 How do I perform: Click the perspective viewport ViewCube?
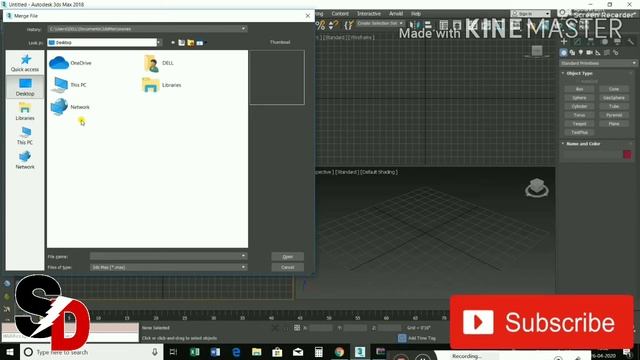537,188
